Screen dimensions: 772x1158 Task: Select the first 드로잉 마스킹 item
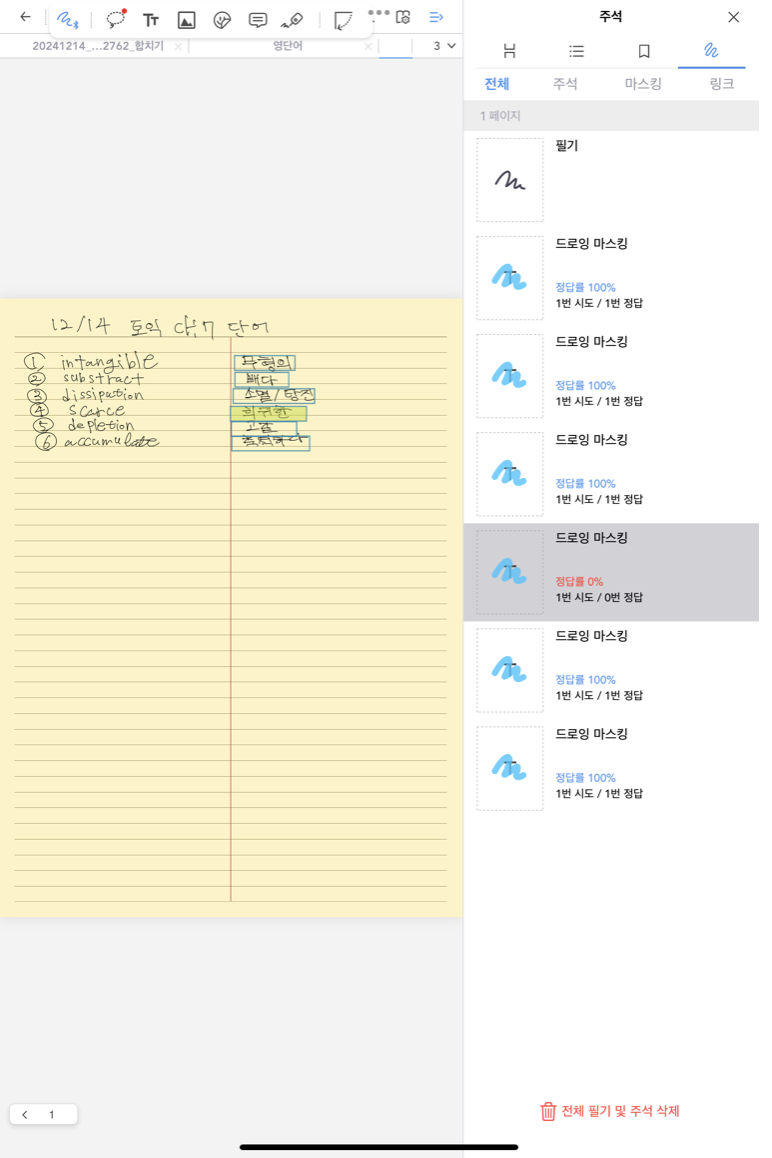[x=611, y=278]
